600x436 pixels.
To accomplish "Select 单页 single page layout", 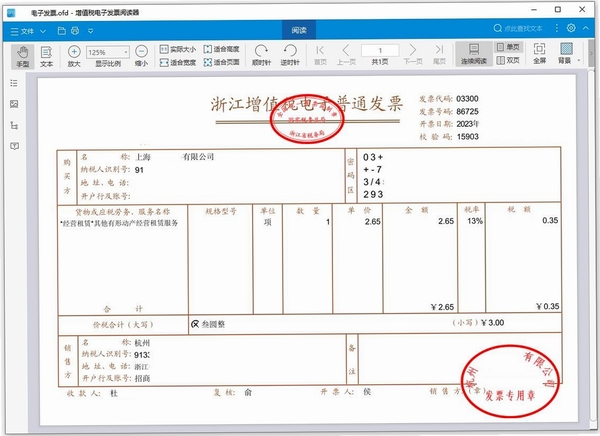I will click(509, 47).
